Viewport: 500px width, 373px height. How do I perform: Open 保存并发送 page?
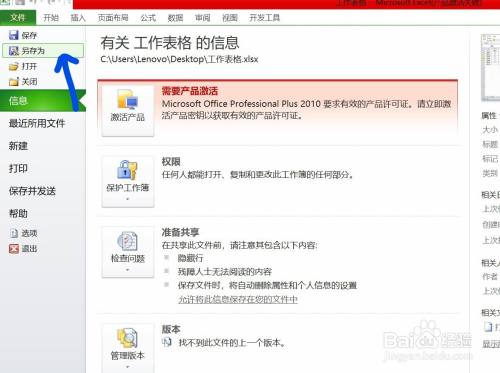coord(32,191)
